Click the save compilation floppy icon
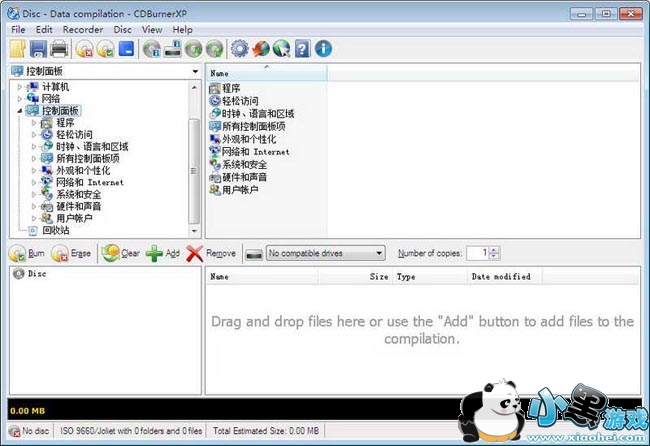650x446 pixels. 38,49
